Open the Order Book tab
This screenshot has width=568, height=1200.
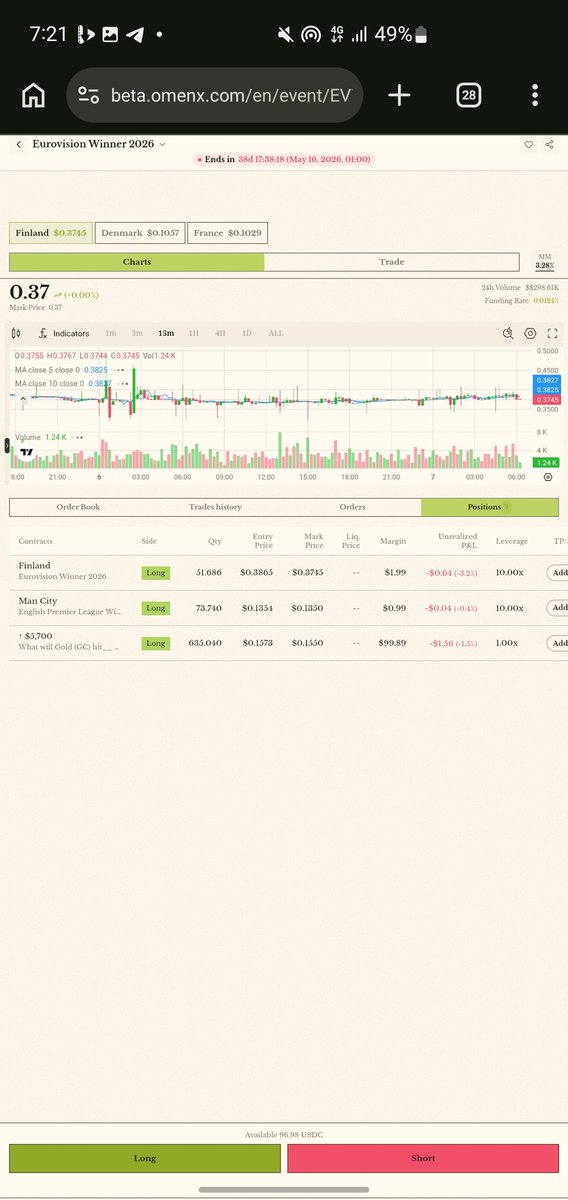(78, 507)
